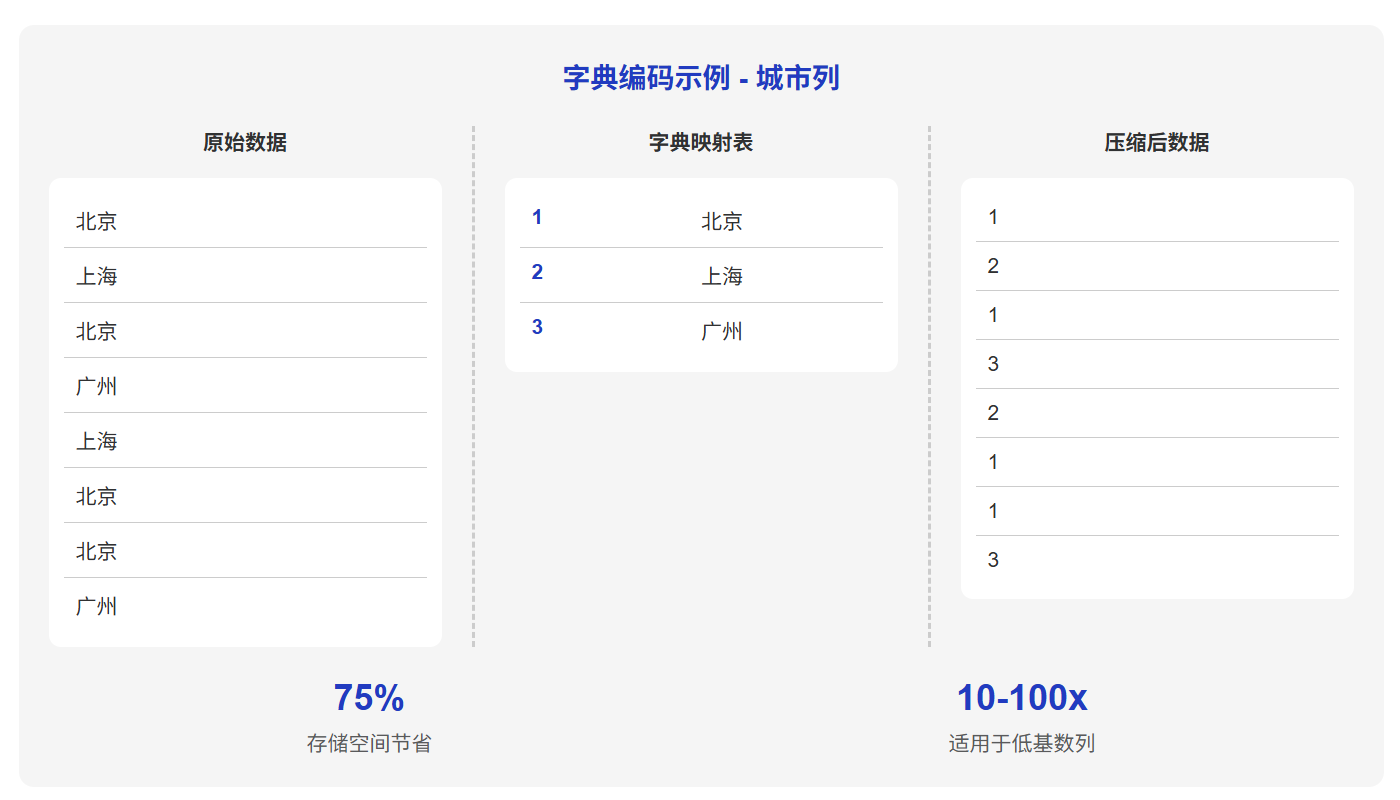The image size is (1400, 800).
Task: Select 北京 value in 字典映射表
Action: [x=722, y=221]
